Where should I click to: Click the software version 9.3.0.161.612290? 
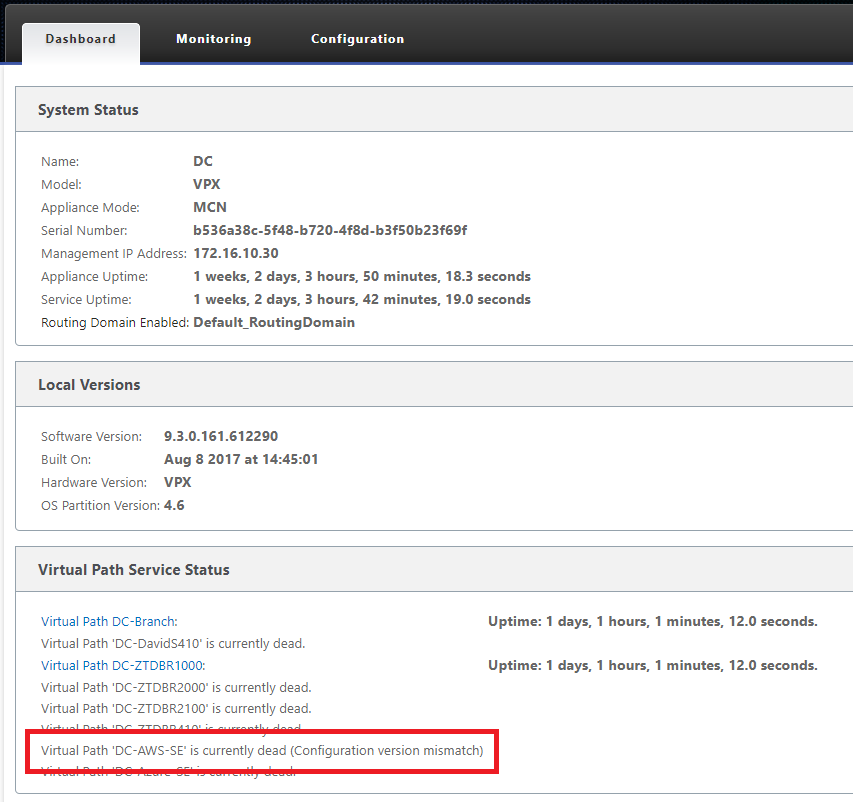tap(221, 436)
